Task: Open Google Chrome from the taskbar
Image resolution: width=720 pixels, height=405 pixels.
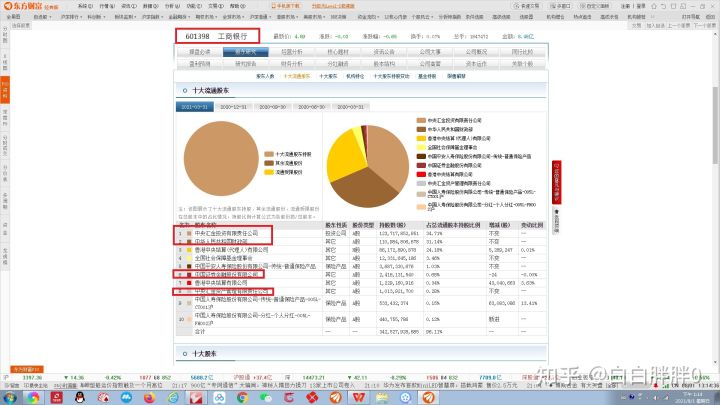Action: 242,397
